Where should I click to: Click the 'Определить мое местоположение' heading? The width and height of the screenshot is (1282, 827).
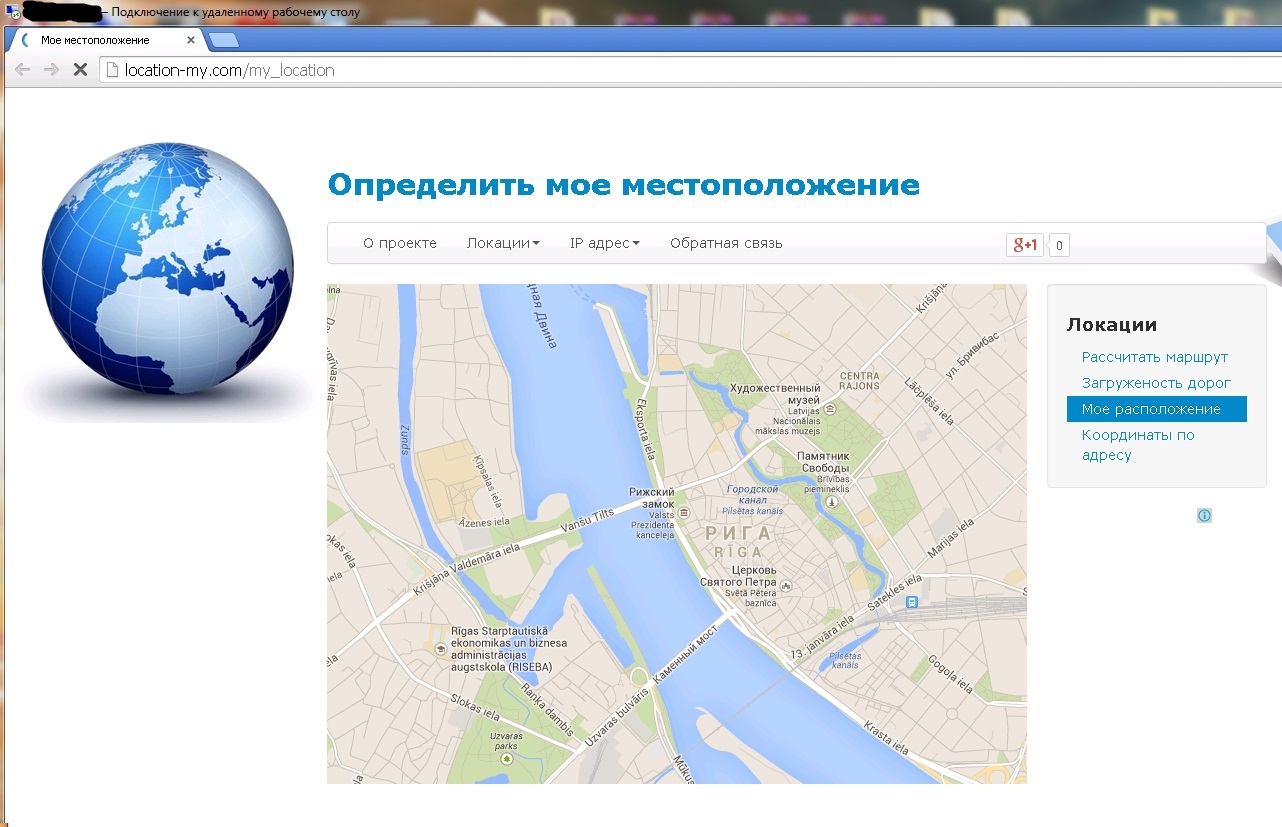click(623, 185)
